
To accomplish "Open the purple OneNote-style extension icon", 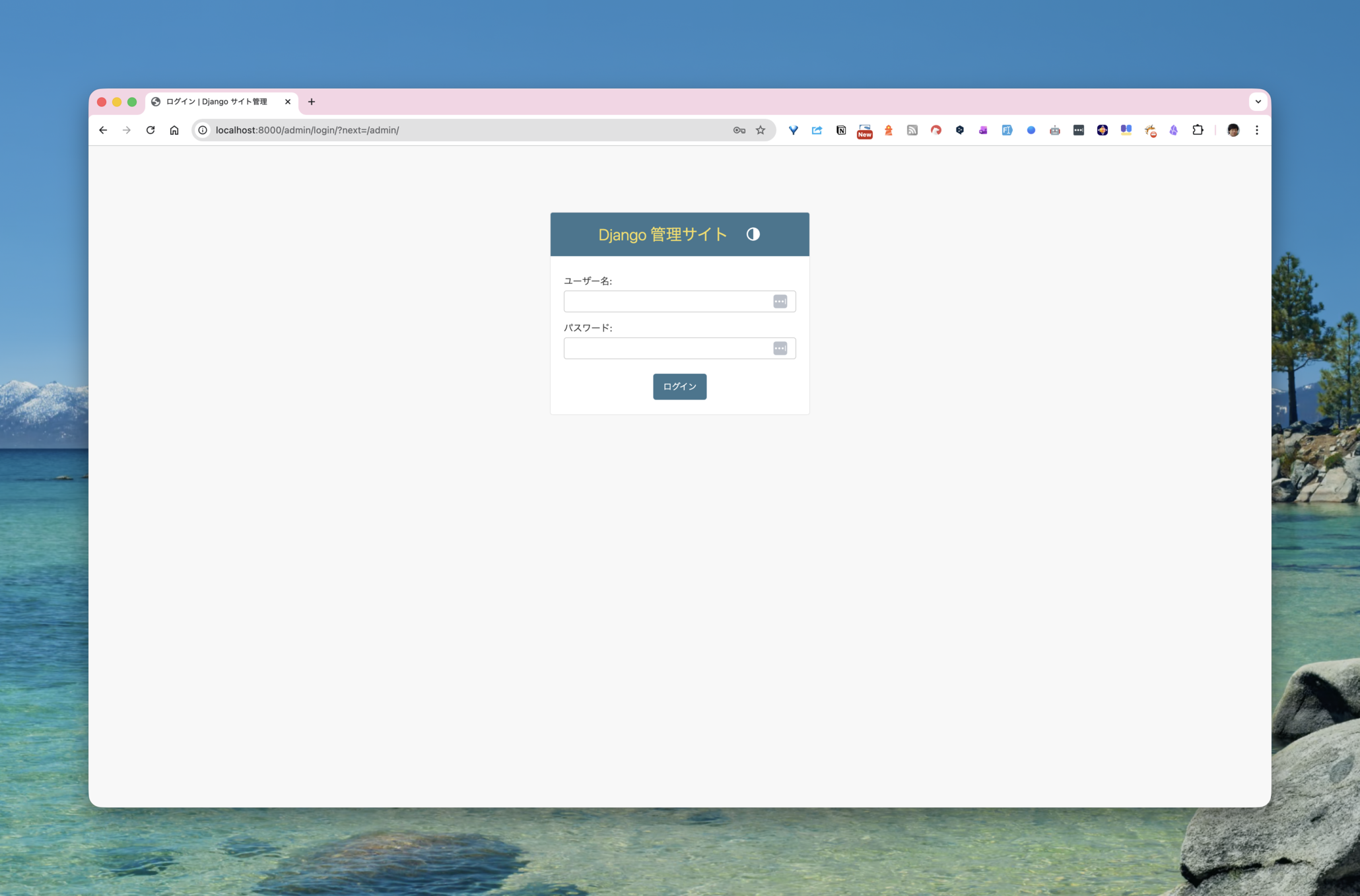I will click(x=984, y=130).
